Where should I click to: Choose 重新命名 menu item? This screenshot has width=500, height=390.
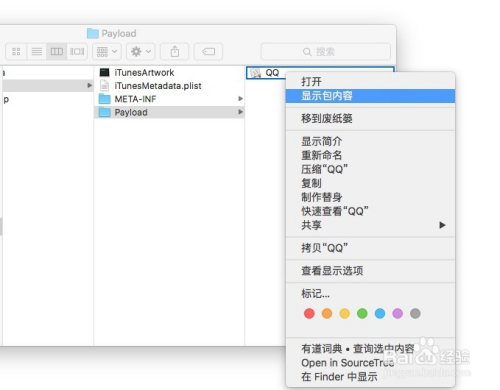tap(370, 155)
